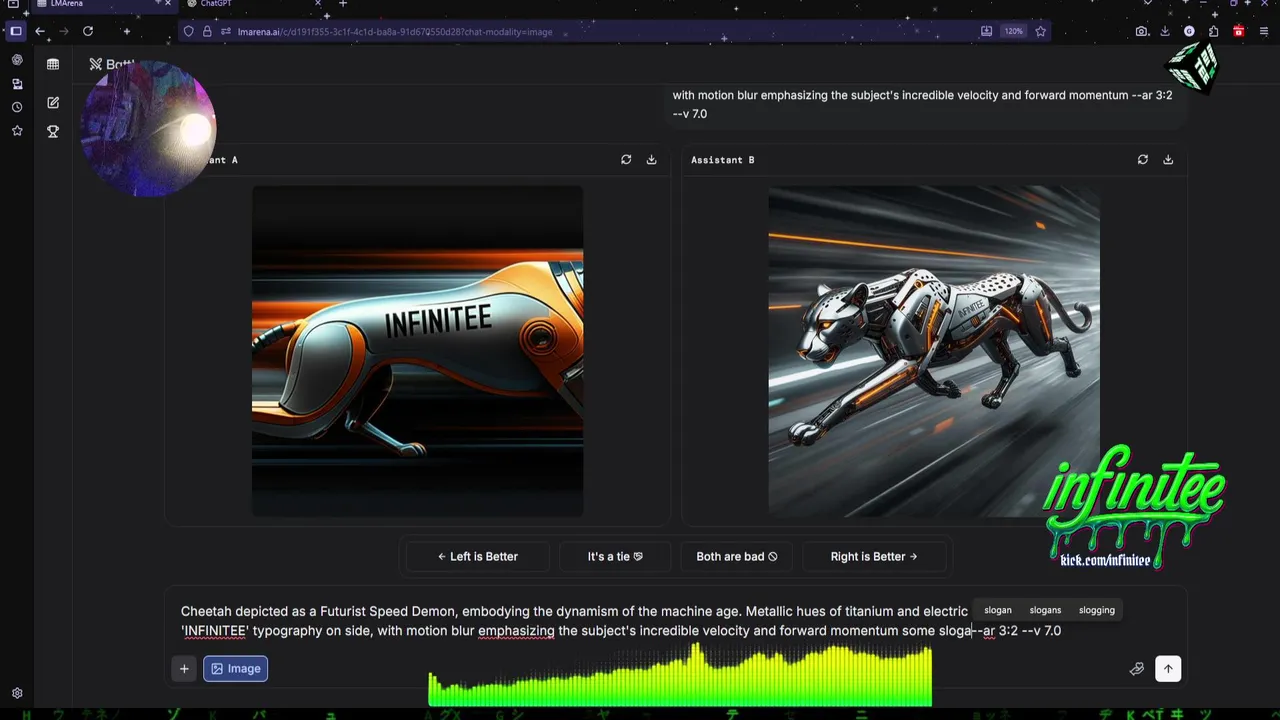This screenshot has height=720, width=1280.
Task: Vote It's a tie
Action: coord(615,556)
